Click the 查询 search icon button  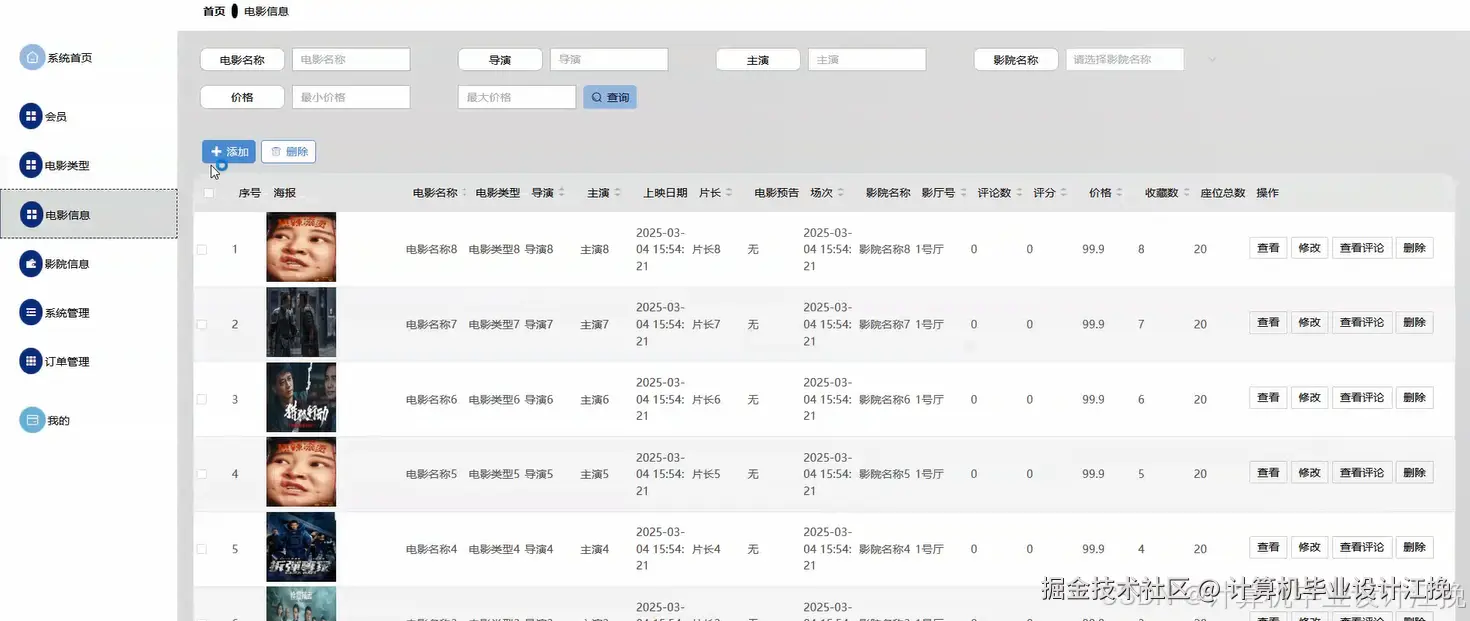pyautogui.click(x=610, y=97)
